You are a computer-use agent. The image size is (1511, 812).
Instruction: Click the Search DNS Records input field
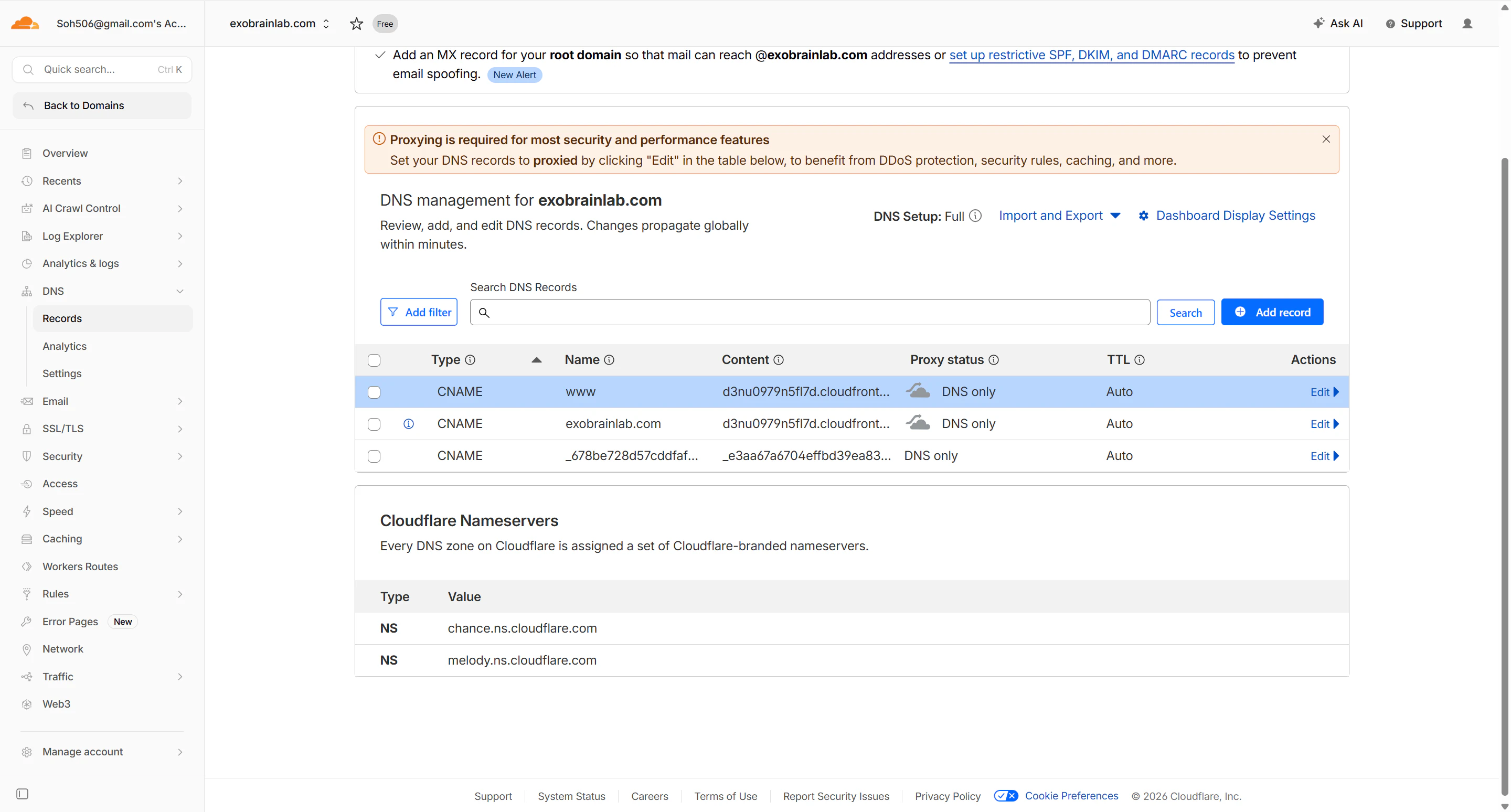[x=810, y=312]
